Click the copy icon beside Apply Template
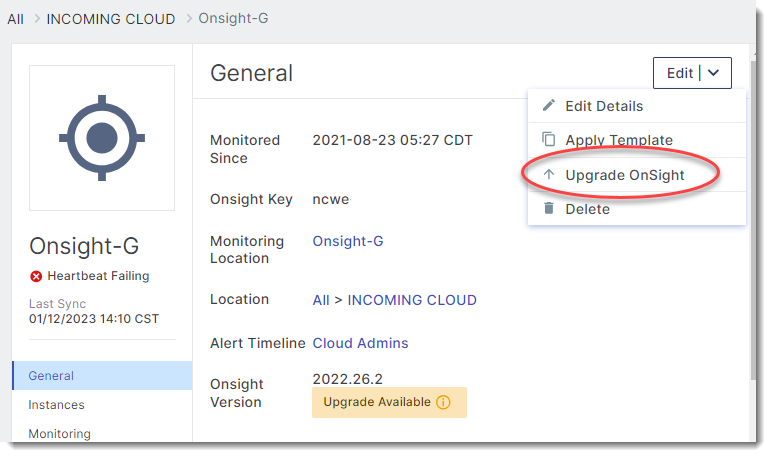This screenshot has height=457, width=771. coord(548,140)
